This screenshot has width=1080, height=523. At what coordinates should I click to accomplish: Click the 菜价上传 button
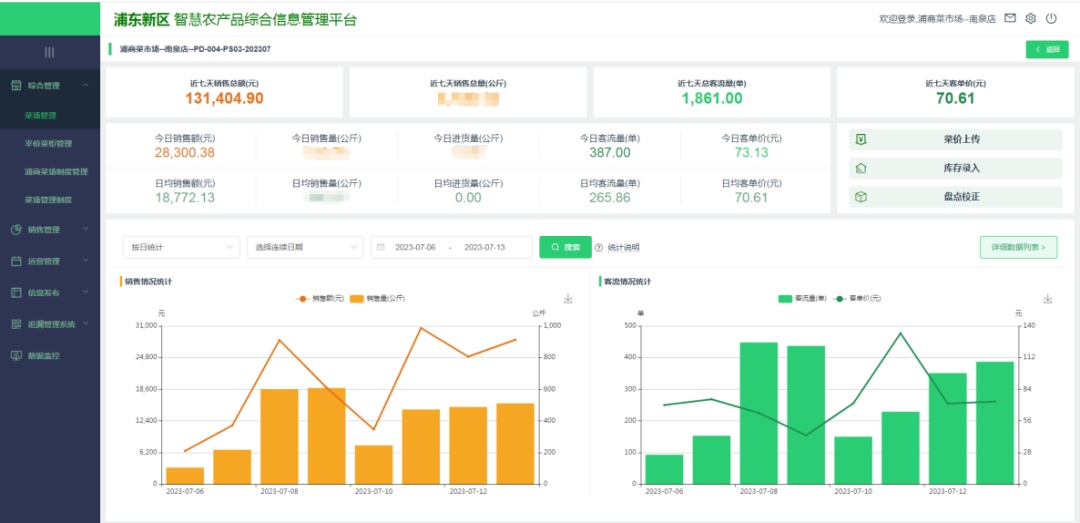[x=955, y=140]
